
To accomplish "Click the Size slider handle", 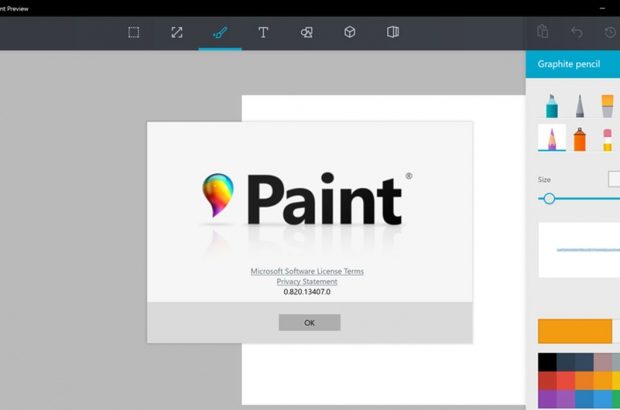I will (x=549, y=198).
